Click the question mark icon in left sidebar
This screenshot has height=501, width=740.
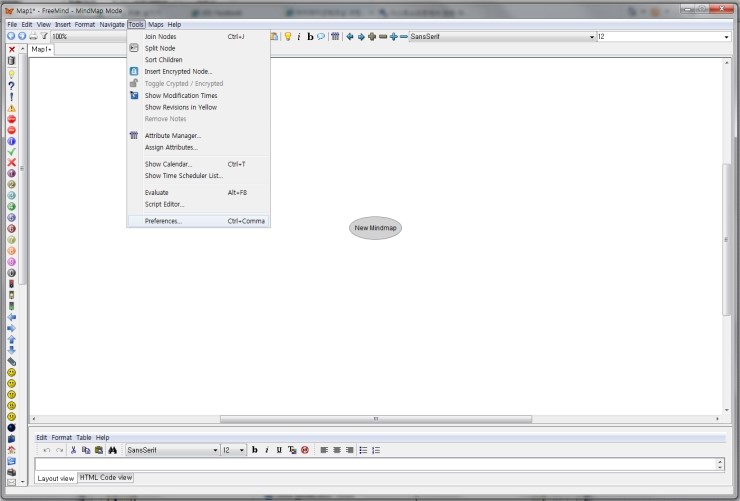(x=11, y=85)
